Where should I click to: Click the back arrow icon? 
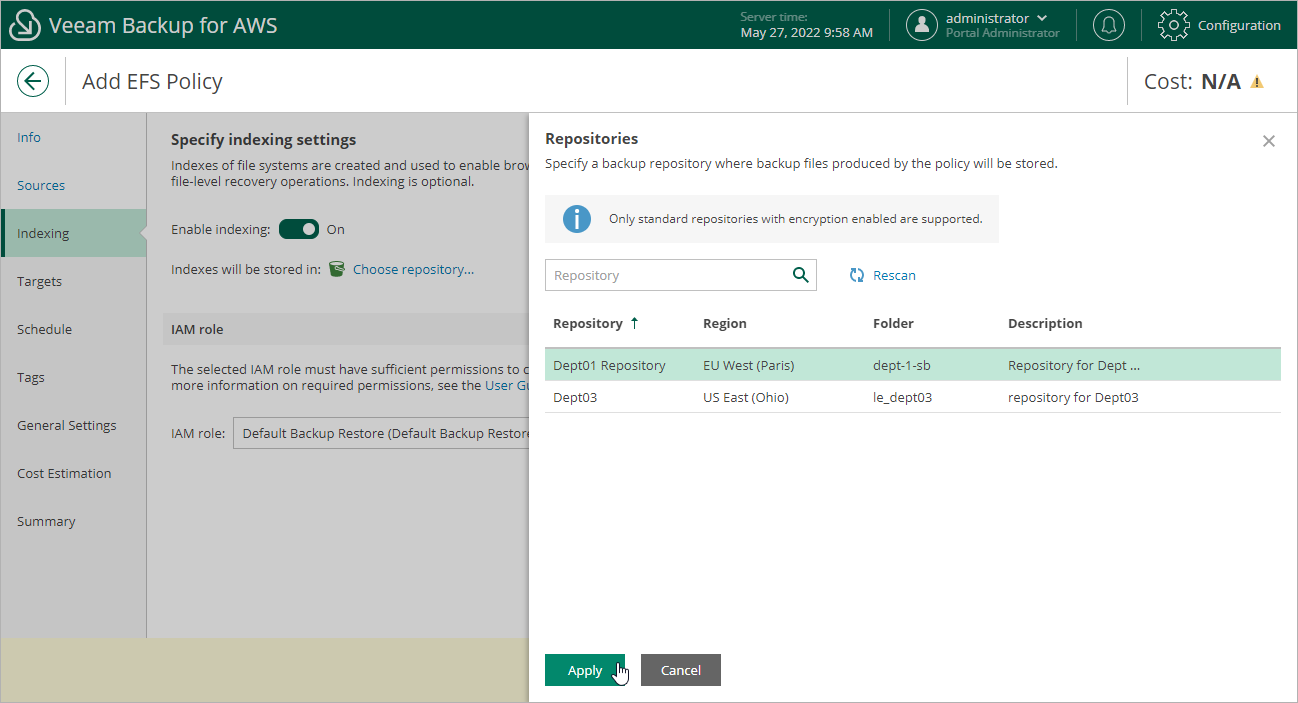click(33, 81)
